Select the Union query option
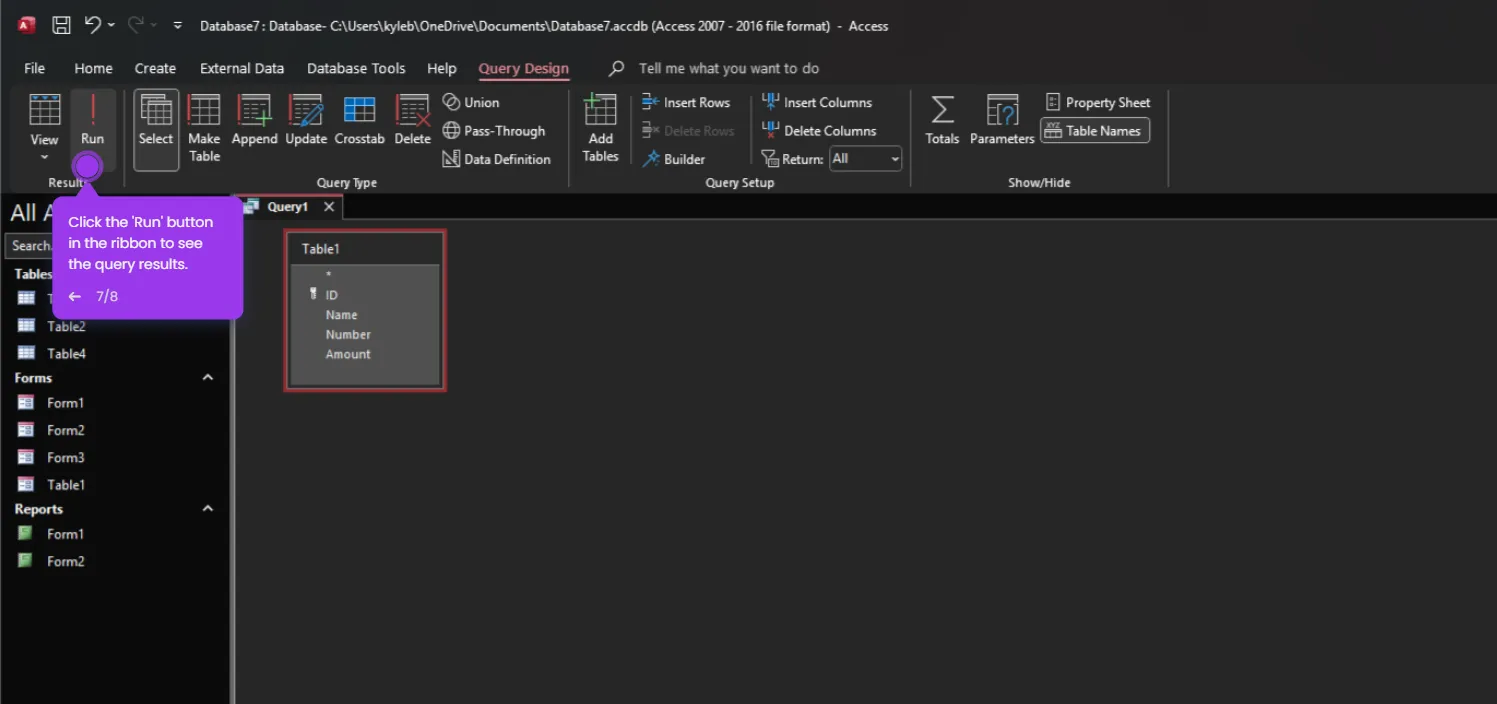The image size is (1497, 704). (x=471, y=102)
